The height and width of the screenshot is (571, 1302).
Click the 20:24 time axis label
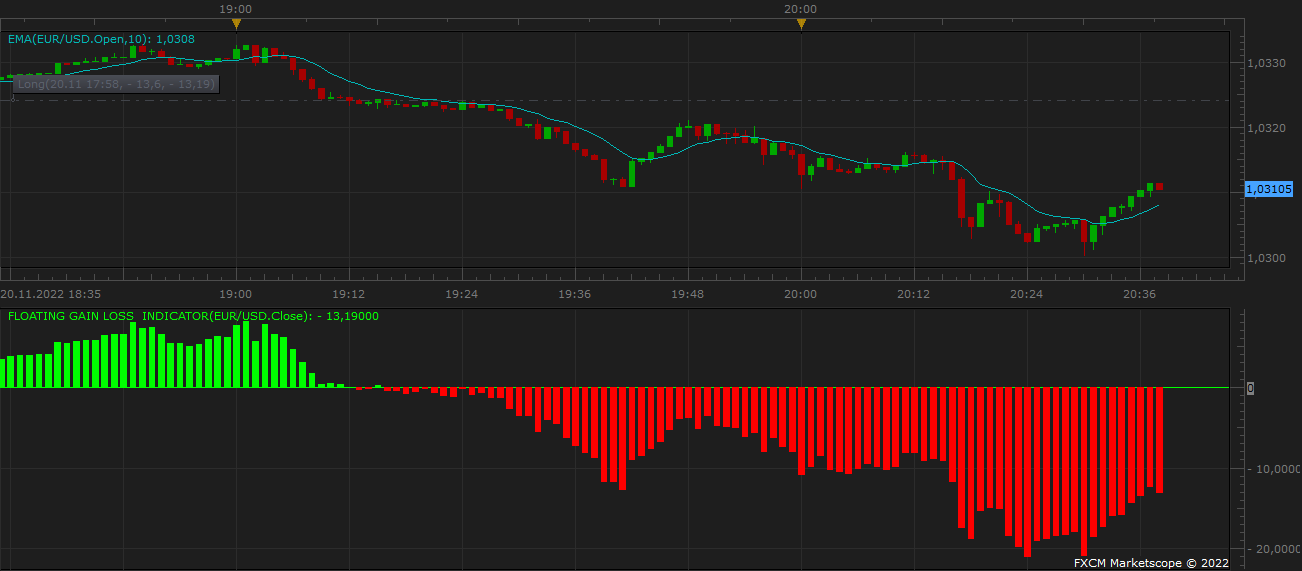pyautogui.click(x=1027, y=294)
